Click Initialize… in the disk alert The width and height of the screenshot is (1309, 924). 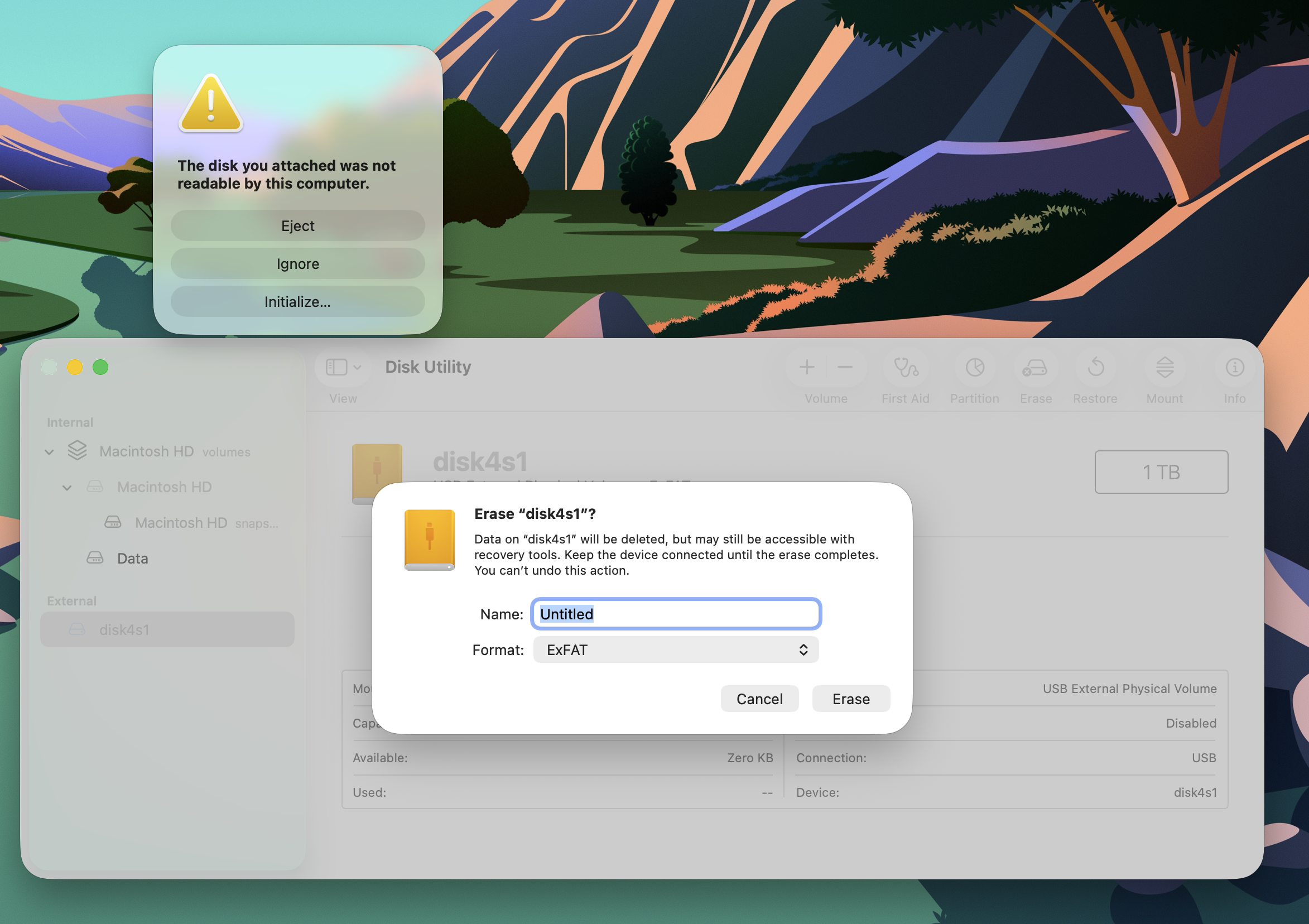click(x=297, y=301)
